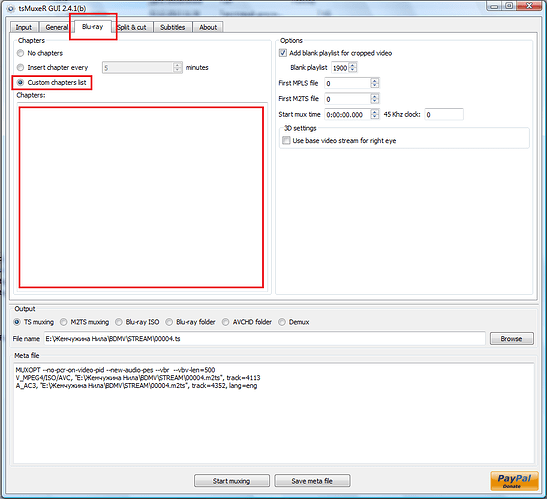Screen dimensions: 547x499
Task: Click the 45 Khz clock field
Action: (444, 114)
